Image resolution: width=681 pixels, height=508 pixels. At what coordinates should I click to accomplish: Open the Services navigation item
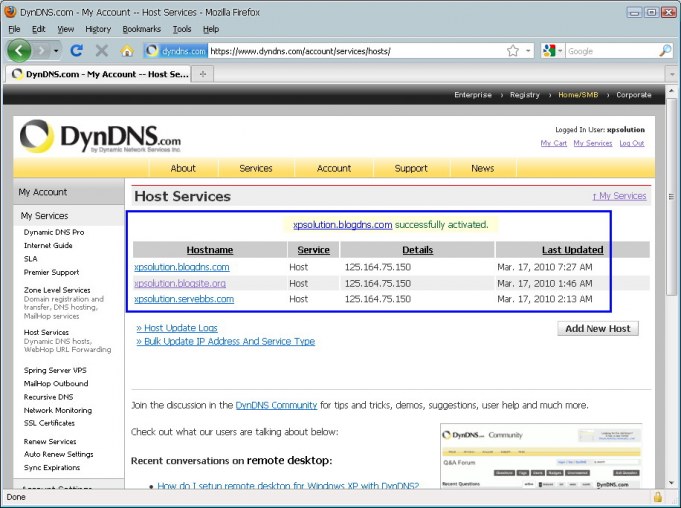coord(256,168)
